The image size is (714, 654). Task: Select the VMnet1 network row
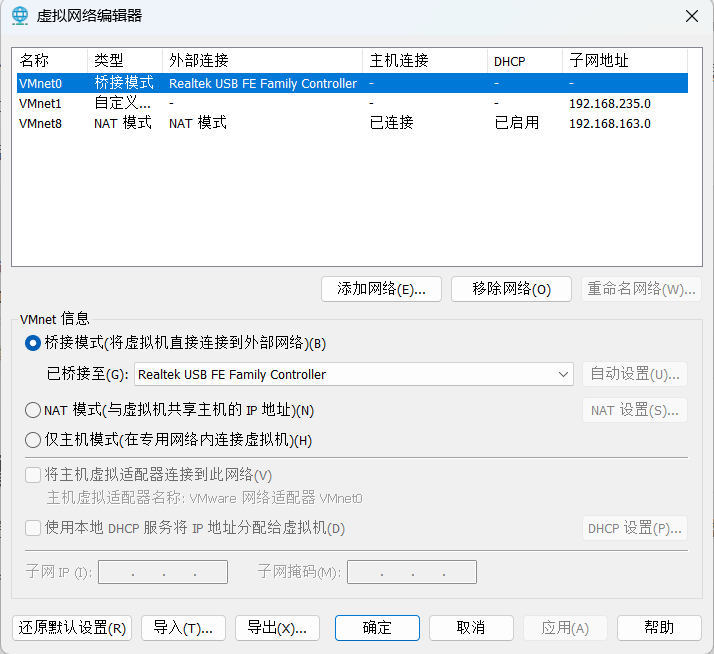click(352, 103)
